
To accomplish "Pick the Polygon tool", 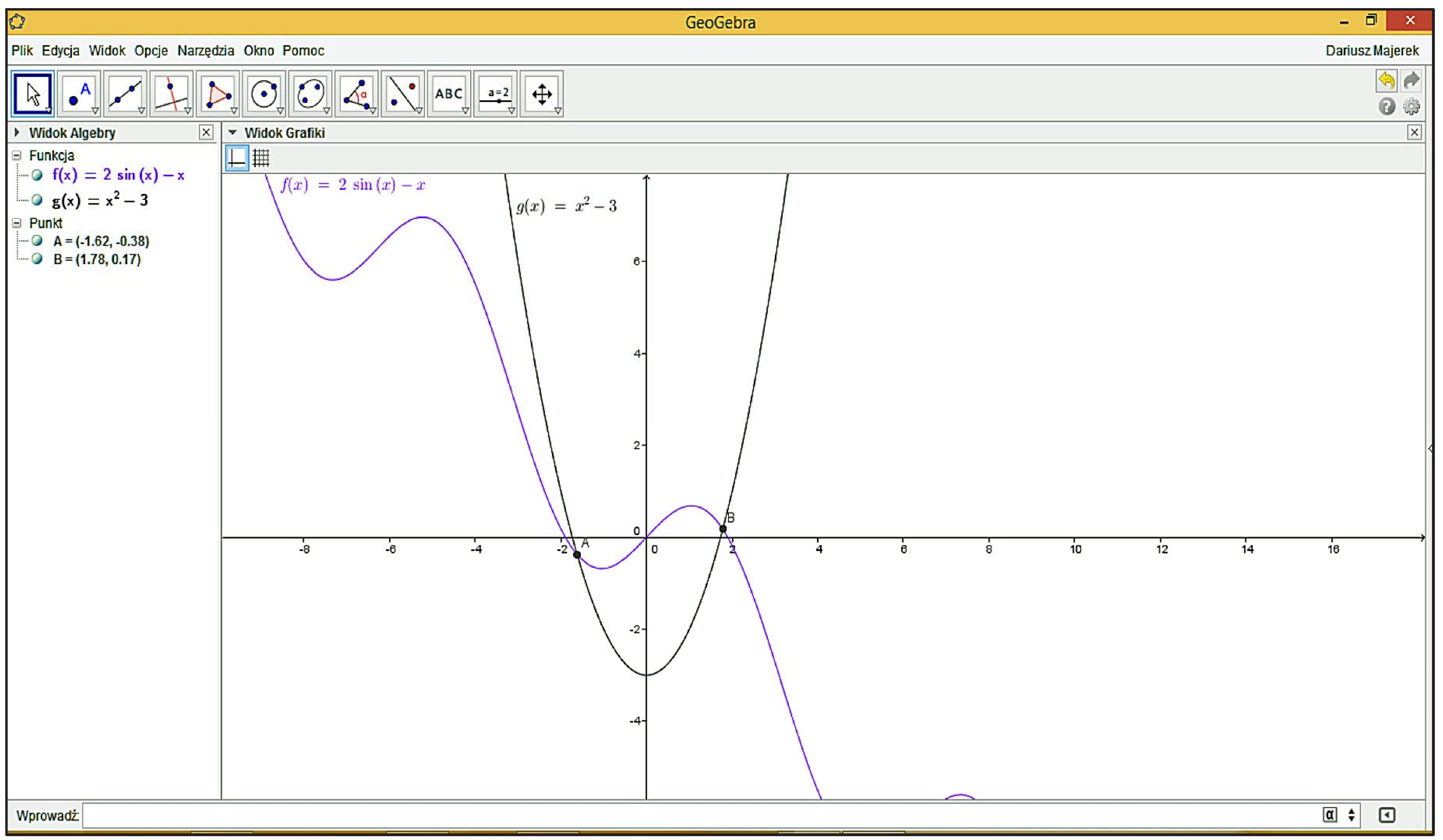I will [218, 94].
